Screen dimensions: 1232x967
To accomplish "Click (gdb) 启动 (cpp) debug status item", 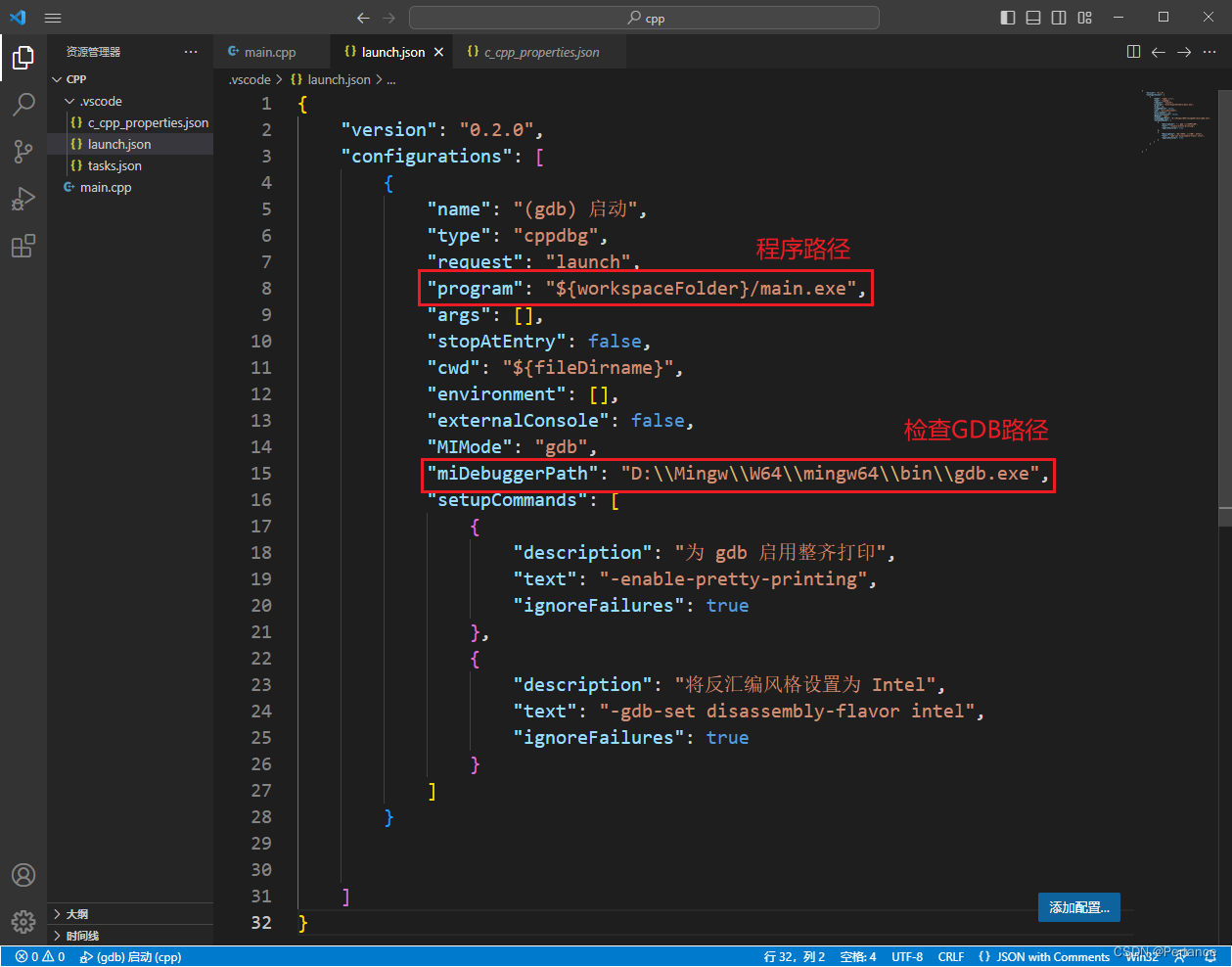I will pos(130,956).
